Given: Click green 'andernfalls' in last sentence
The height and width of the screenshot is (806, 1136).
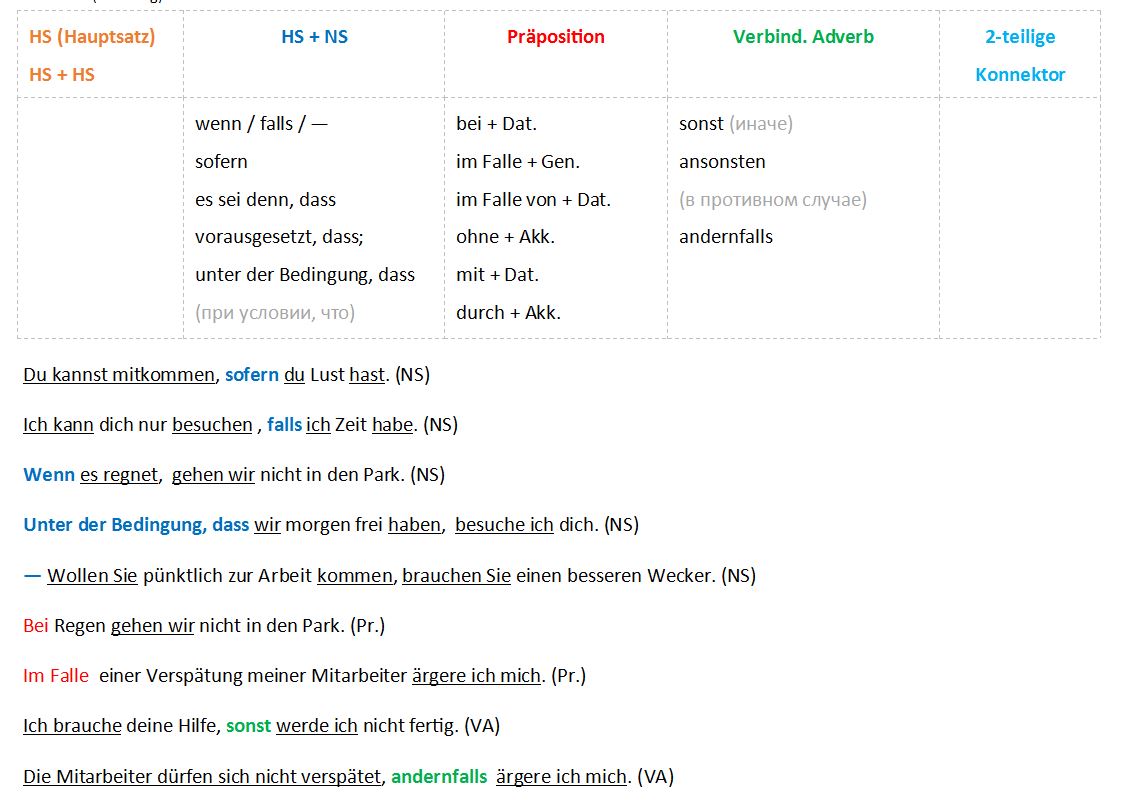Looking at the screenshot, I should [439, 777].
